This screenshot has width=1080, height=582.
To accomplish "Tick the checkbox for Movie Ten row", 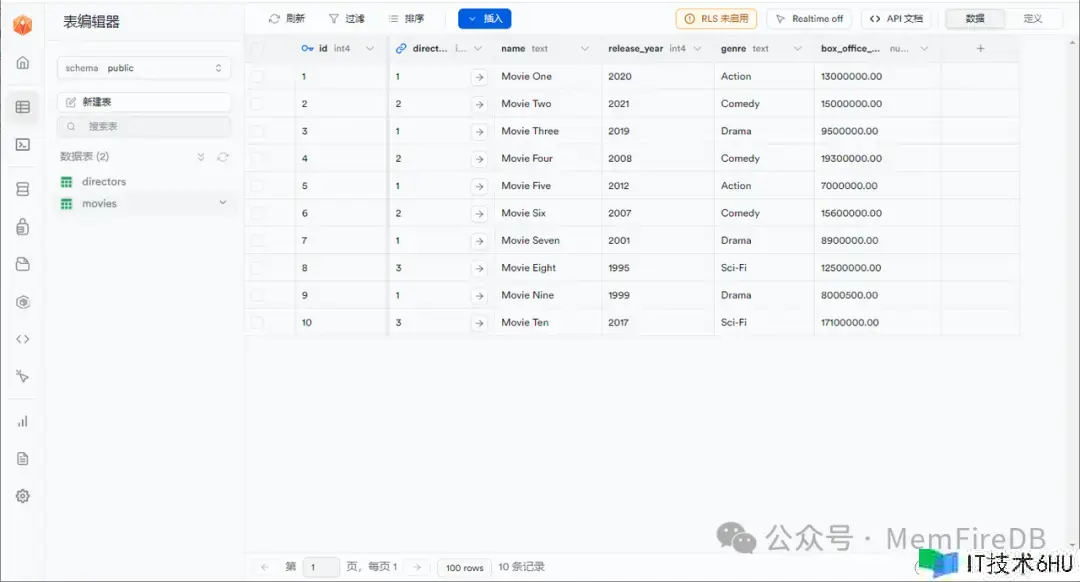I will (x=258, y=323).
